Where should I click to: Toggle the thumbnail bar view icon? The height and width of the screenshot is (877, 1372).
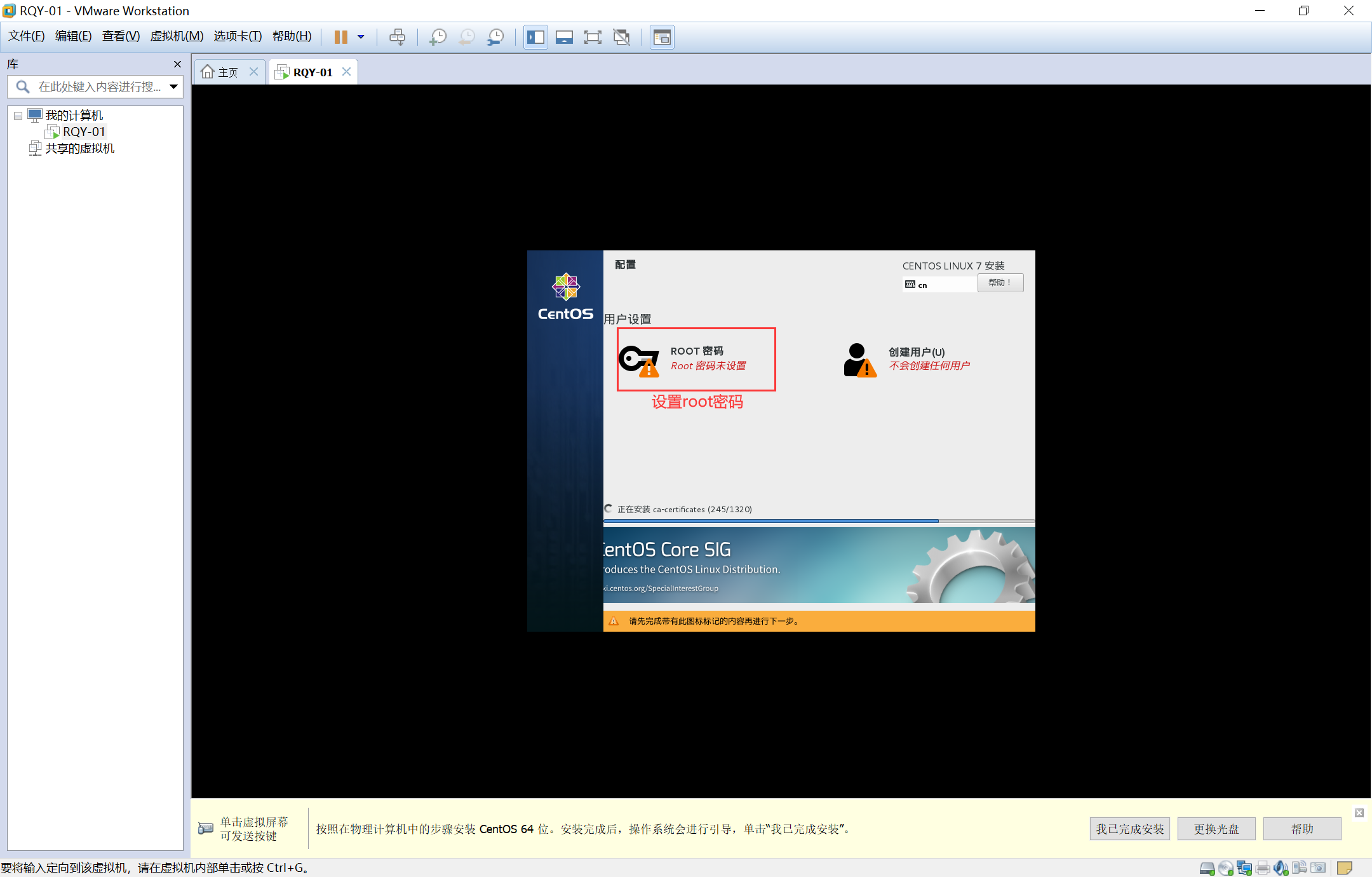(x=564, y=37)
